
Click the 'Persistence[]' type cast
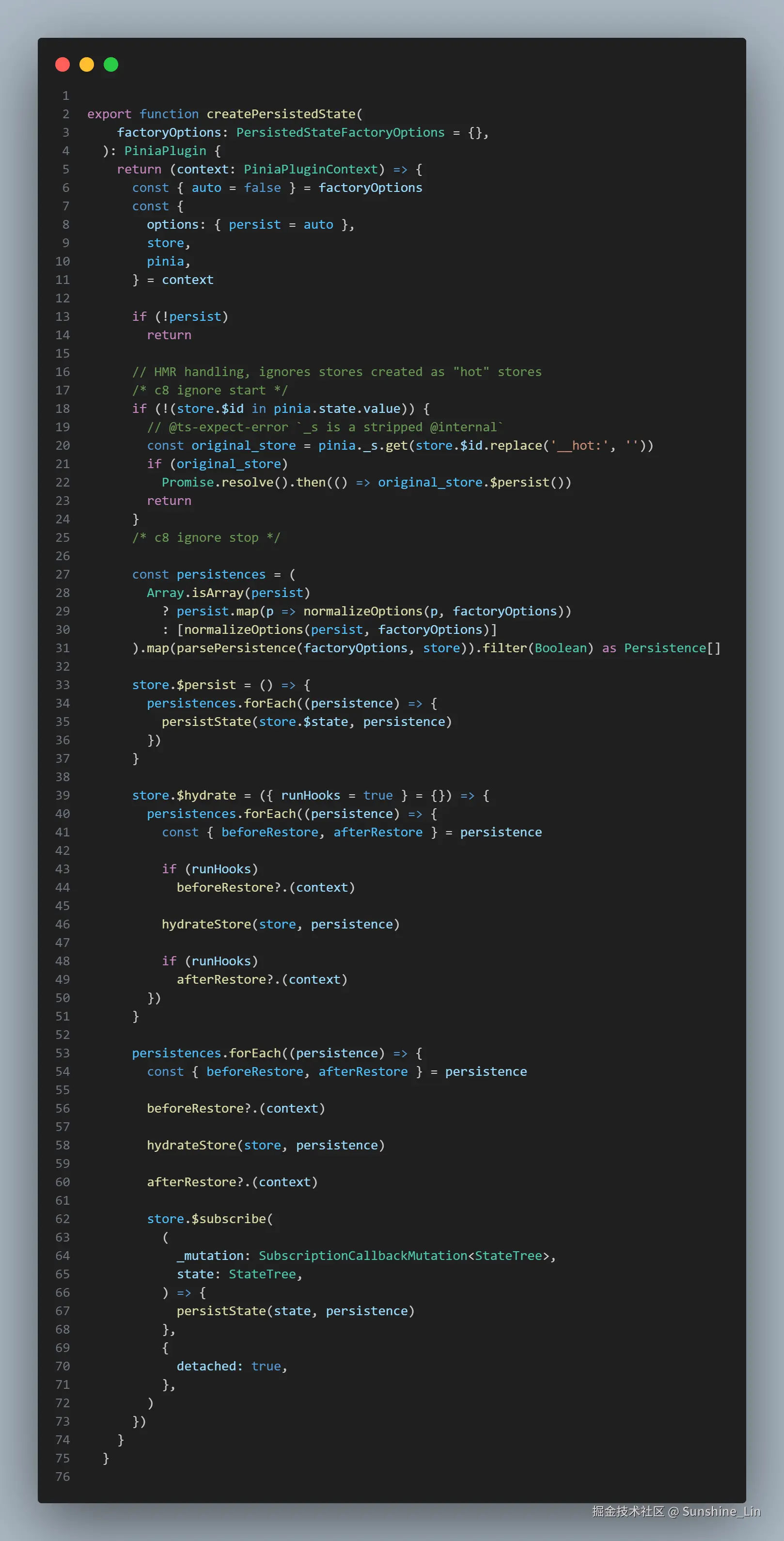pos(672,648)
